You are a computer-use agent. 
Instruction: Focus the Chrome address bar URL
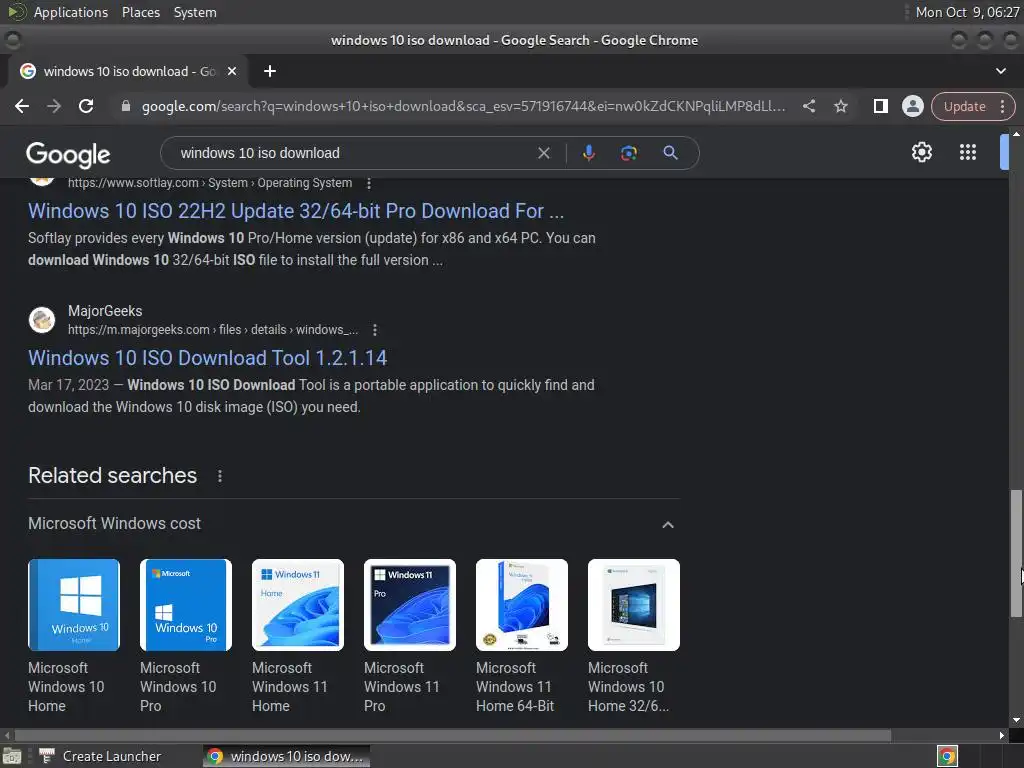pyautogui.click(x=463, y=106)
